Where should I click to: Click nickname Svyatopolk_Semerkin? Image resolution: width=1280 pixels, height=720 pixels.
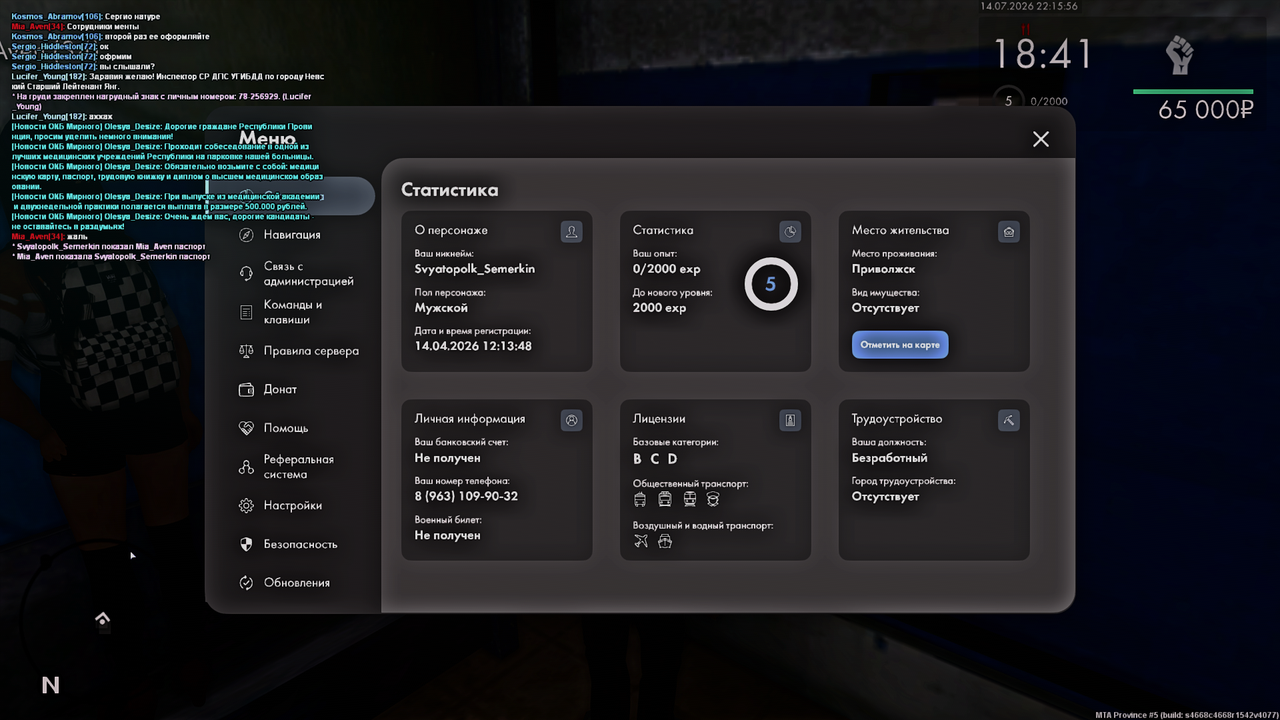pyautogui.click(x=475, y=269)
